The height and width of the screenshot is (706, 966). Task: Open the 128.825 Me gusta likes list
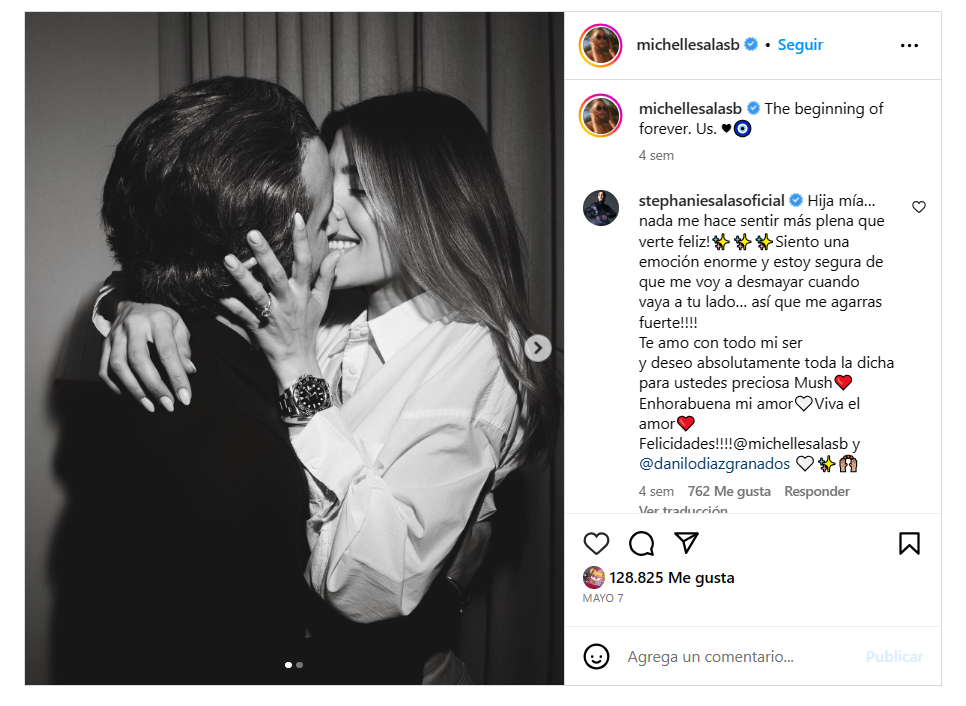671,578
